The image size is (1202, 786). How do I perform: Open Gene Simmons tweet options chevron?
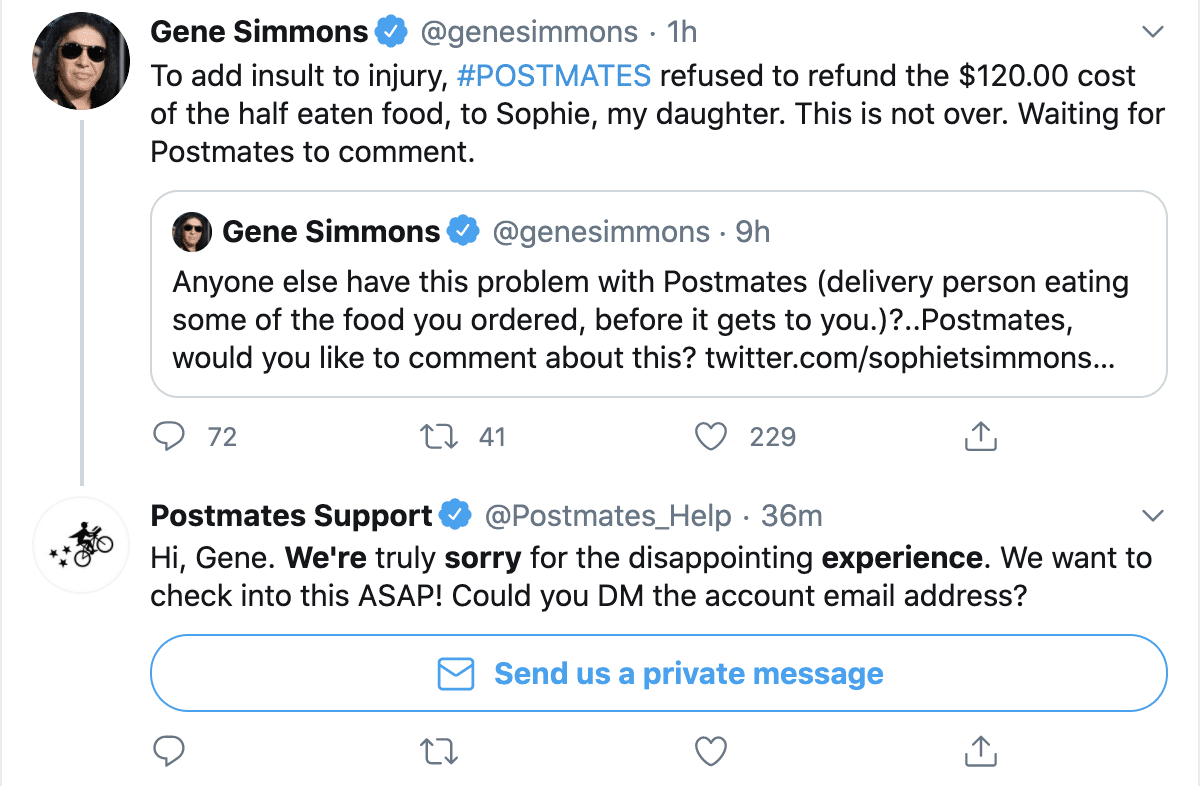tap(1153, 33)
